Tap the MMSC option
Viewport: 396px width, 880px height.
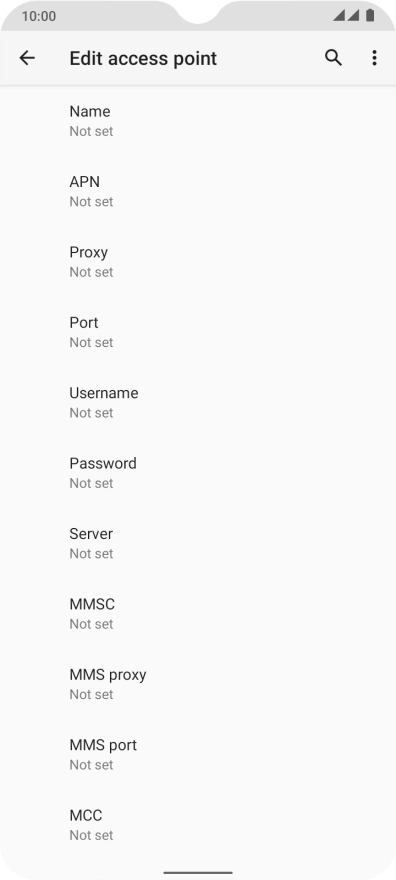pyautogui.click(x=198, y=613)
